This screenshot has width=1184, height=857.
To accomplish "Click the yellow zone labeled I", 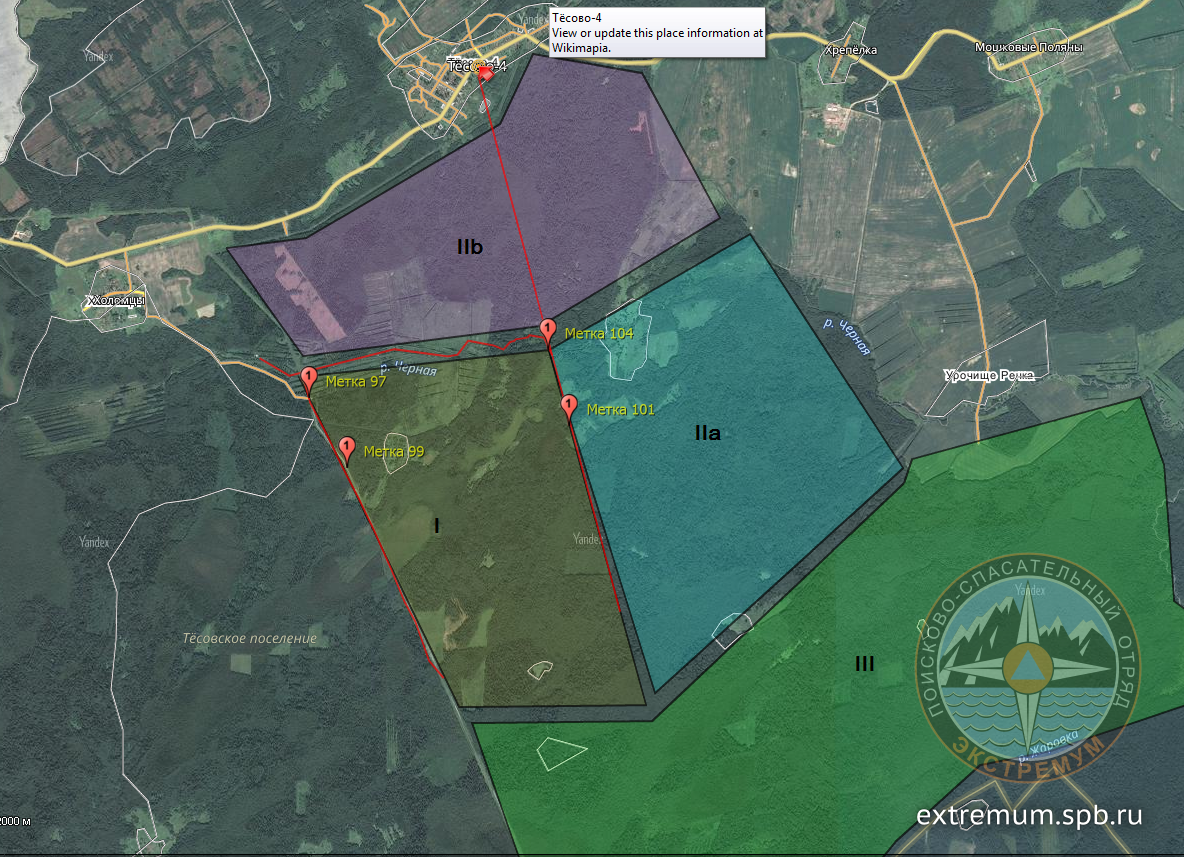I will pos(436,526).
